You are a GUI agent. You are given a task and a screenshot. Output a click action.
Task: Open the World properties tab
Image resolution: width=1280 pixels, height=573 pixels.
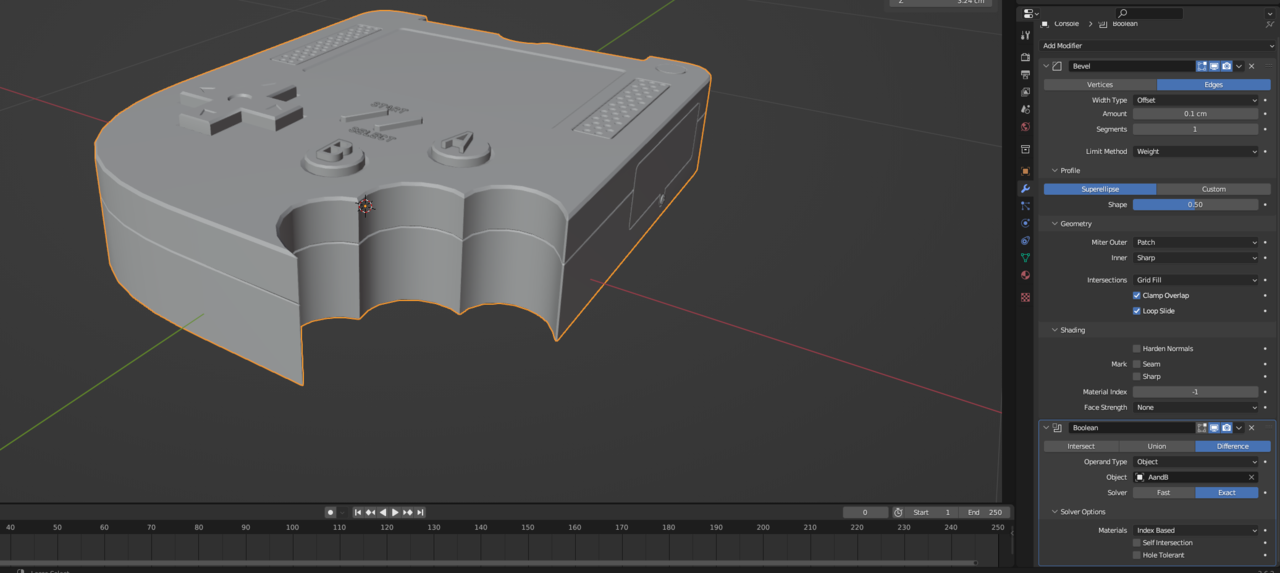(1025, 127)
